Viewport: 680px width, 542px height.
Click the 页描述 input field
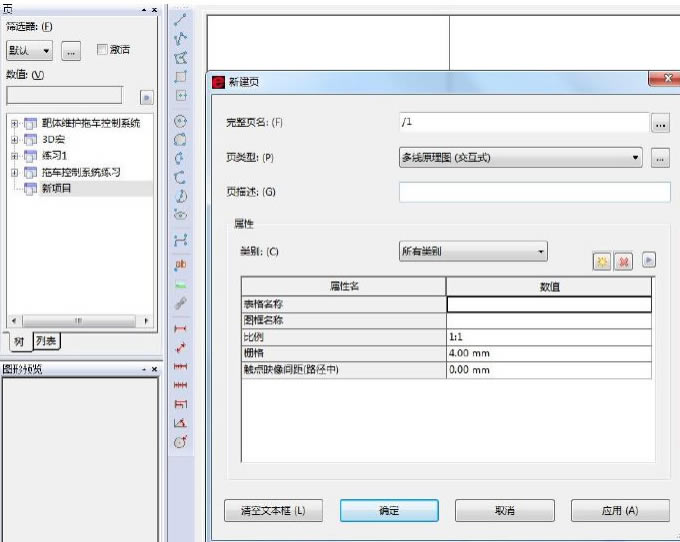tap(534, 192)
